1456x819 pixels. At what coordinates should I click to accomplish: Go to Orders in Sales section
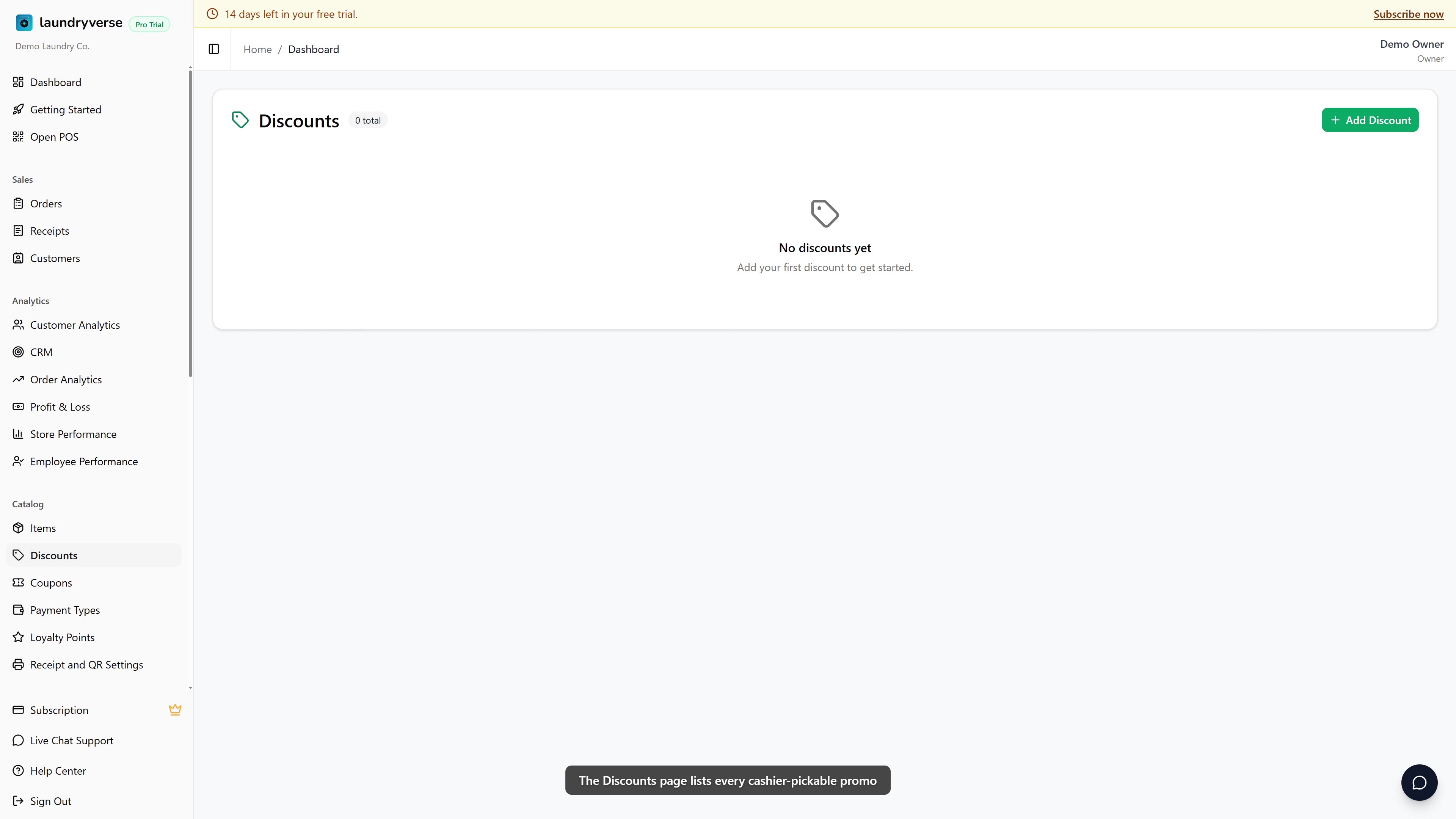pos(94,204)
